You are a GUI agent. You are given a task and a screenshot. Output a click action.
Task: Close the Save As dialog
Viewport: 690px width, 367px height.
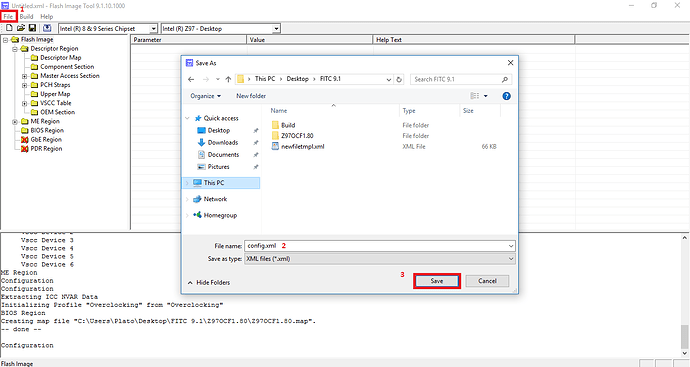pyautogui.click(x=510, y=63)
